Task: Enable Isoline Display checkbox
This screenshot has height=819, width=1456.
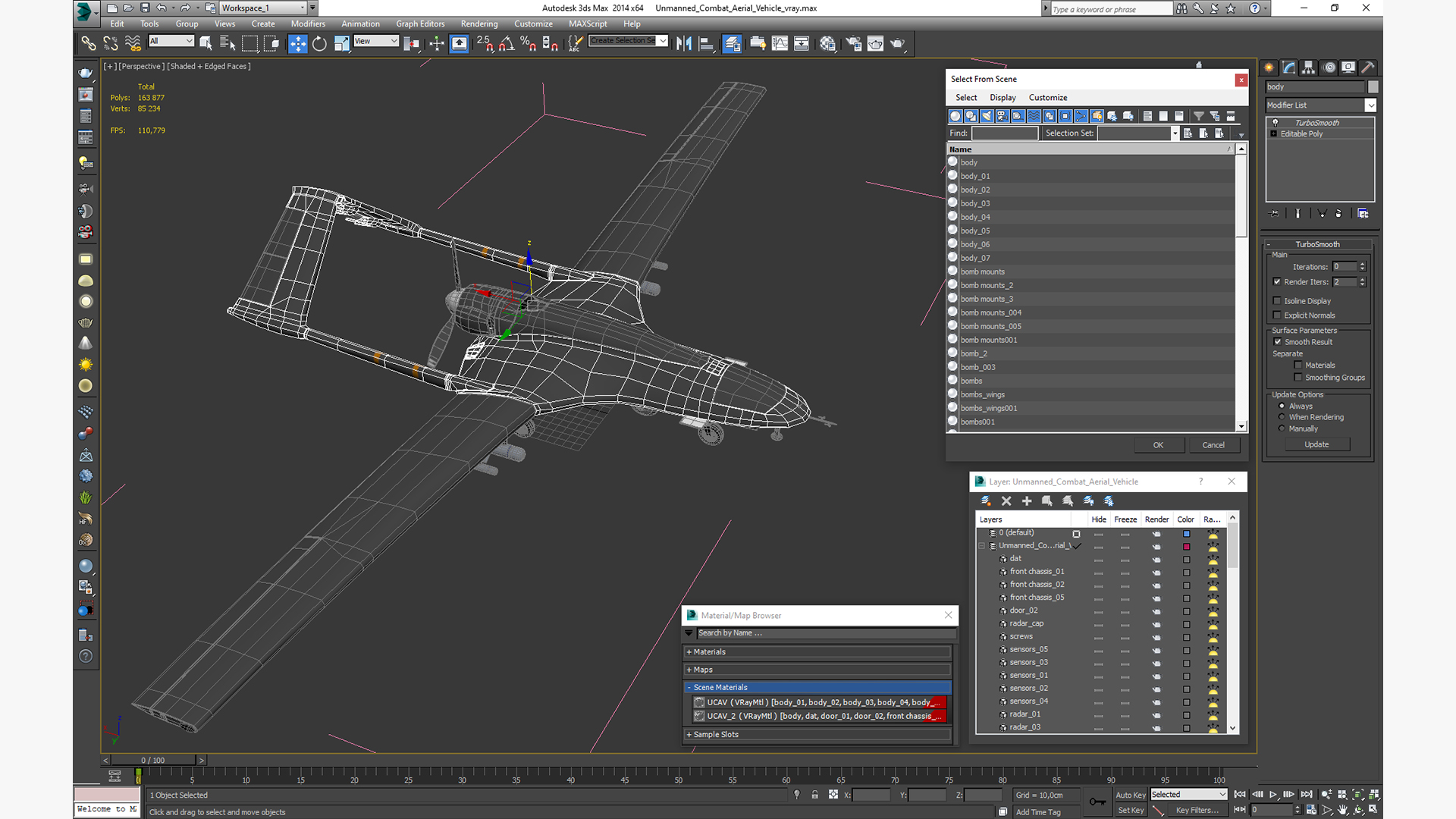Action: tap(1277, 301)
